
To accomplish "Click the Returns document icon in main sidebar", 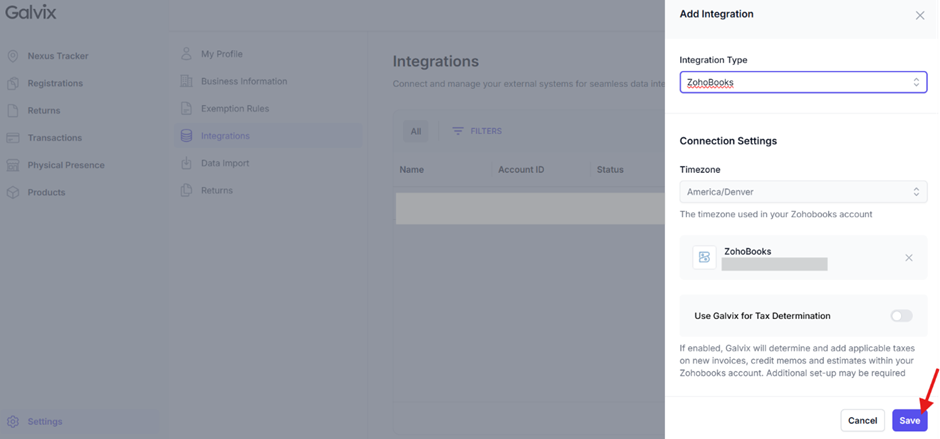I will [13, 110].
